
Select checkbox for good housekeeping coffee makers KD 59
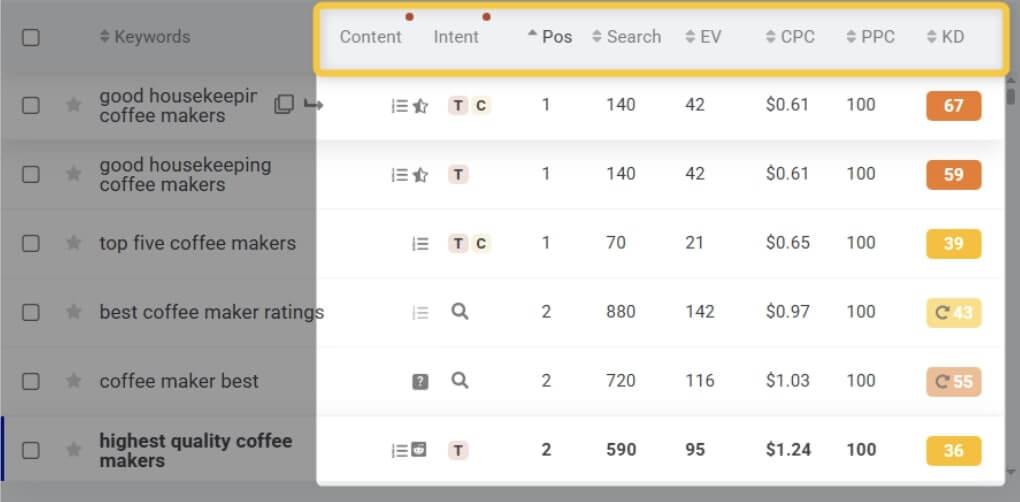(31, 174)
